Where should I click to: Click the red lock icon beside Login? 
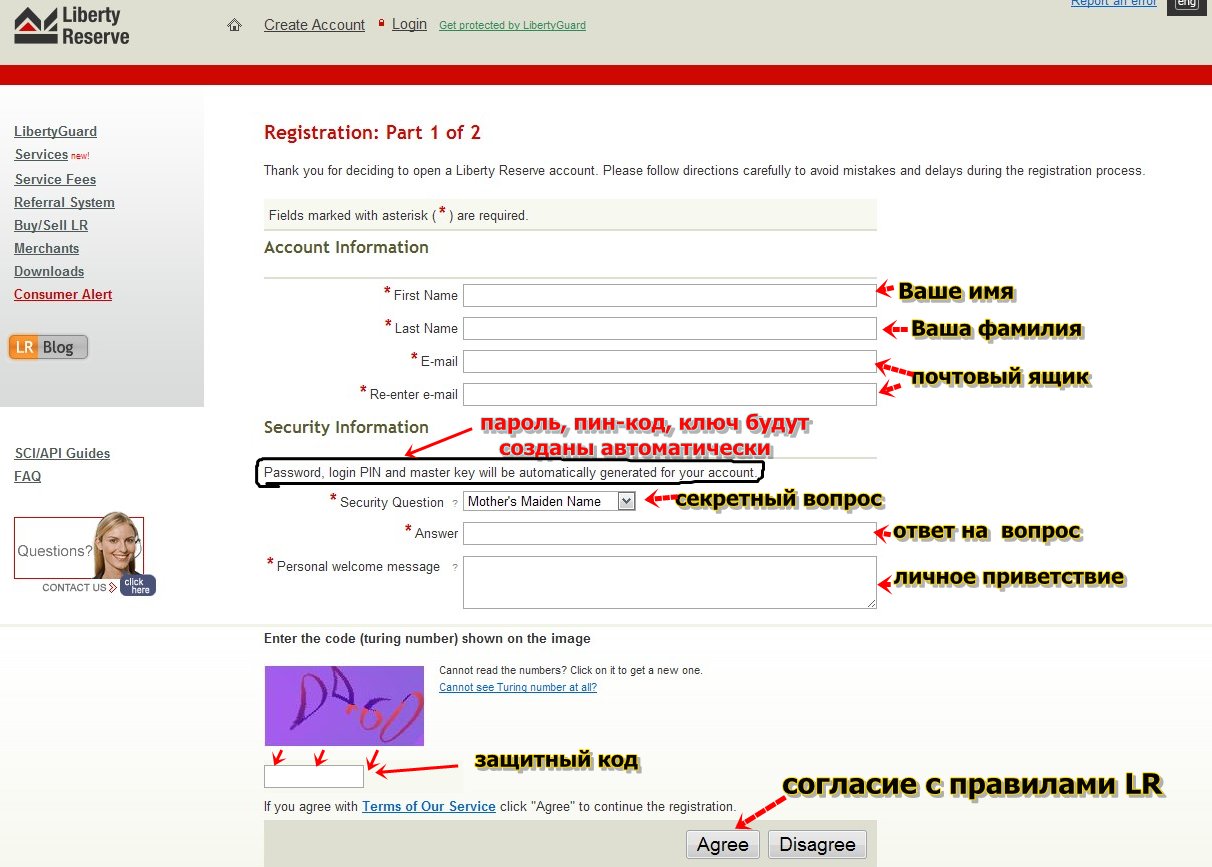[381, 24]
